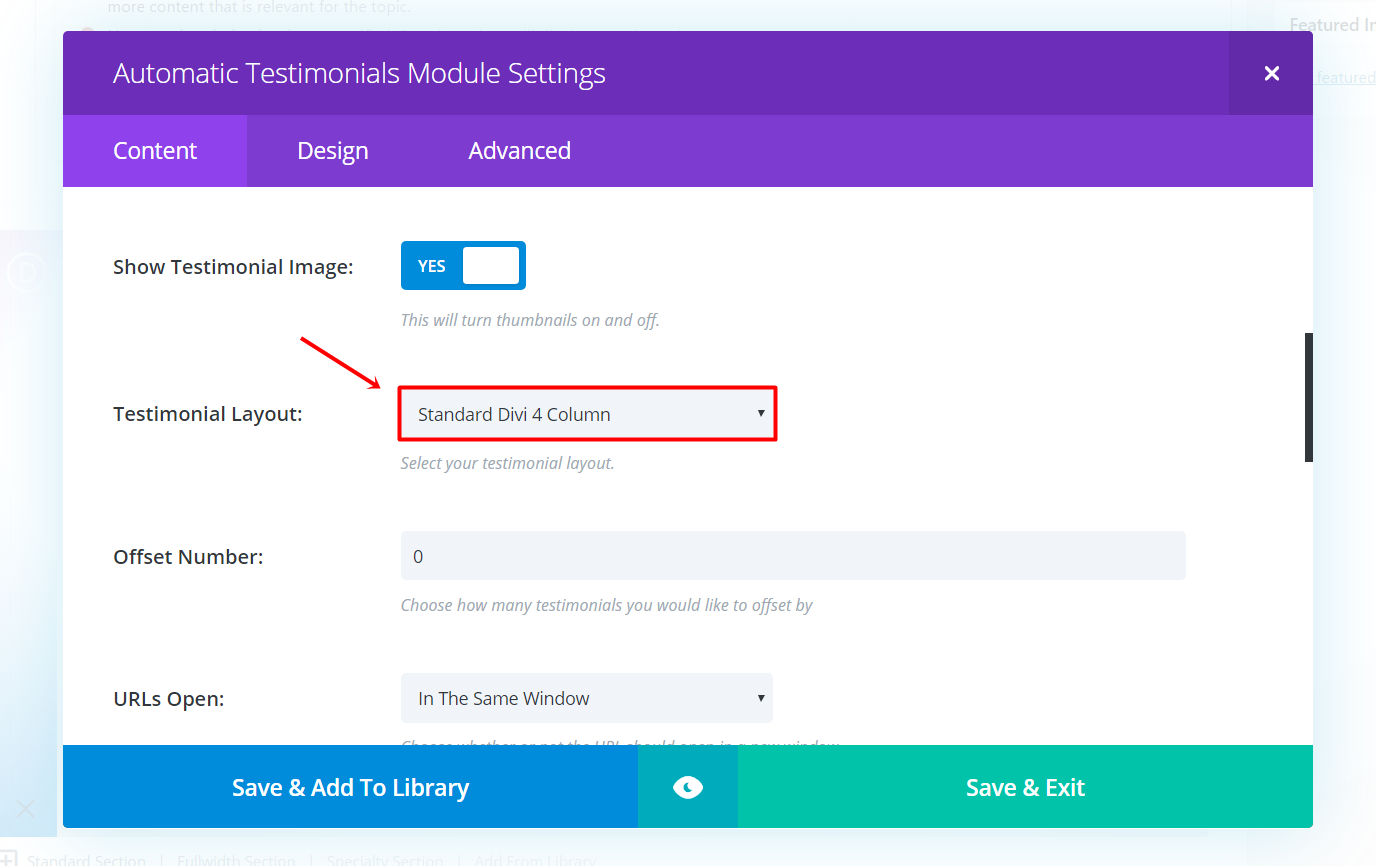Toggle the Show Testimonial Image switch

(463, 266)
